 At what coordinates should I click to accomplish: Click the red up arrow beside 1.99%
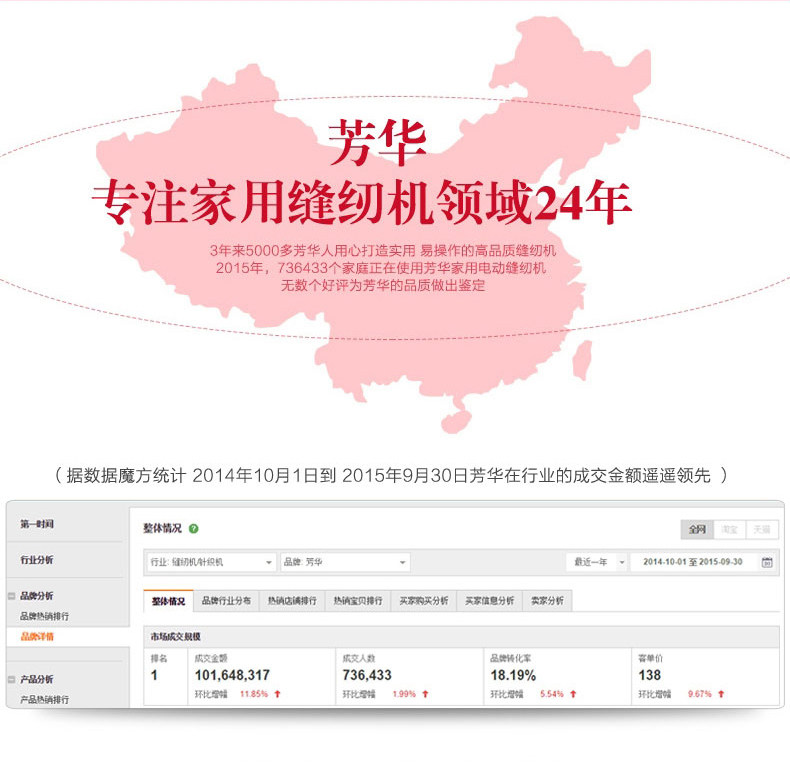point(425,694)
